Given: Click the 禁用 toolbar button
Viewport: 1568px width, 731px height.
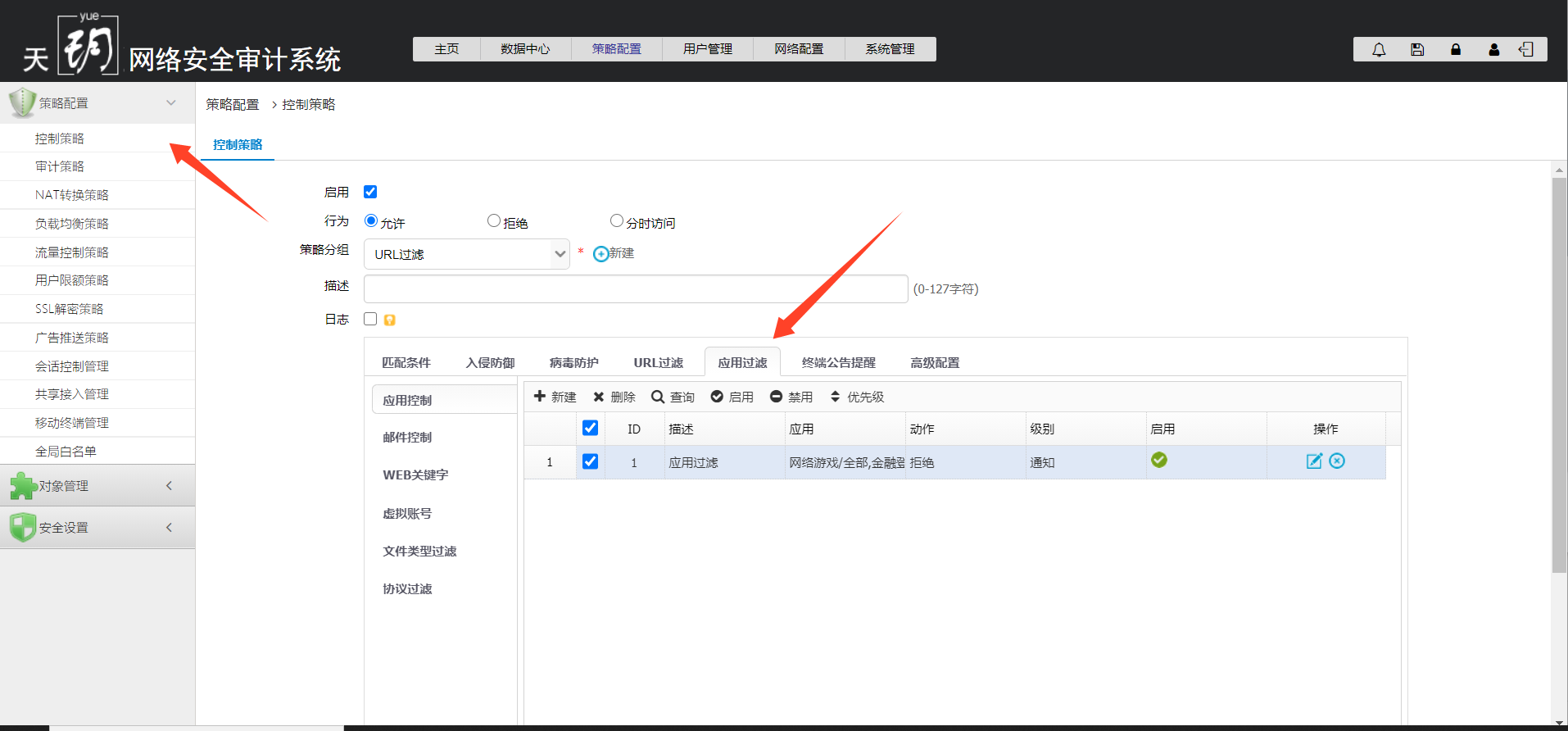Looking at the screenshot, I should click(x=791, y=397).
